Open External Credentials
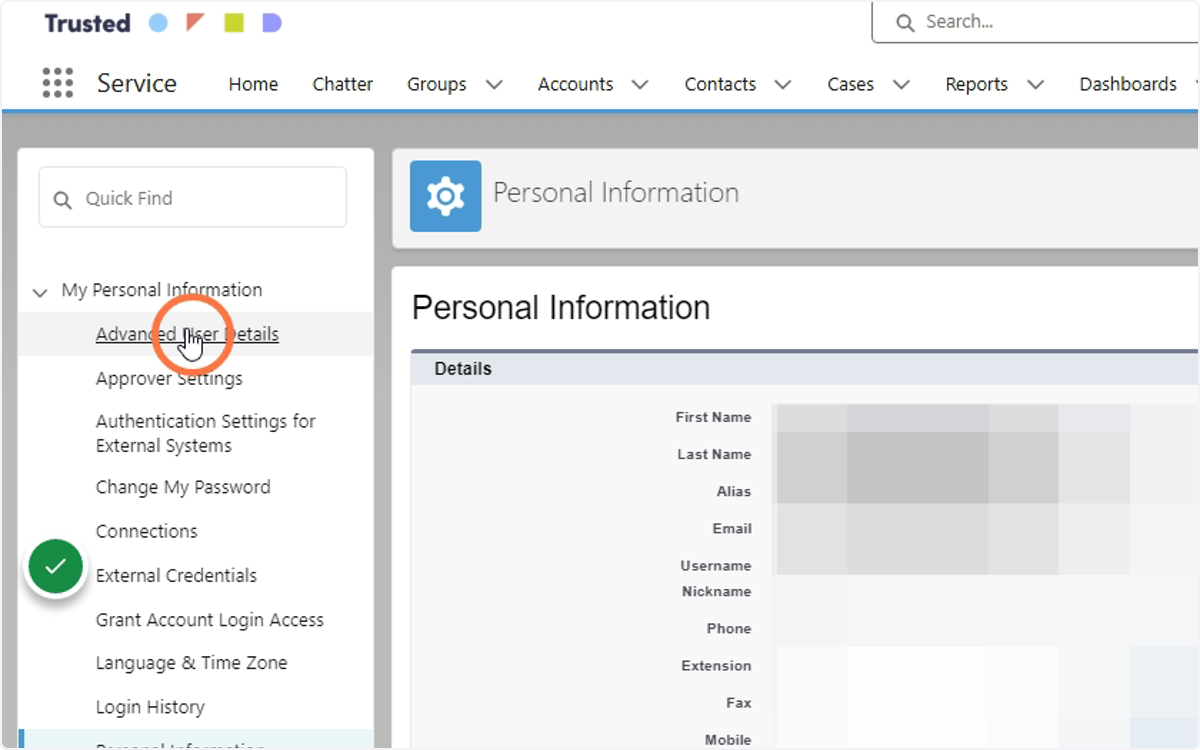Image resolution: width=1200 pixels, height=750 pixels. pyautogui.click(x=176, y=575)
